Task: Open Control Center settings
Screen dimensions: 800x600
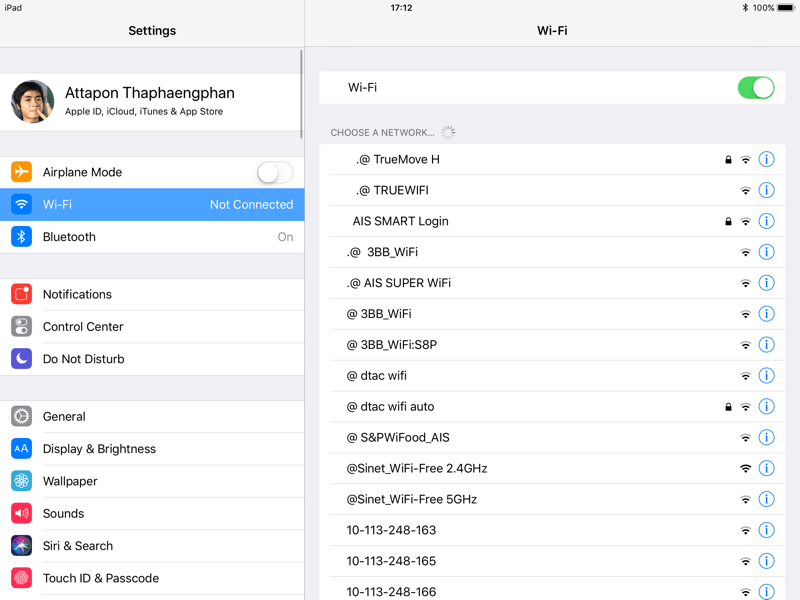Action: 152,327
